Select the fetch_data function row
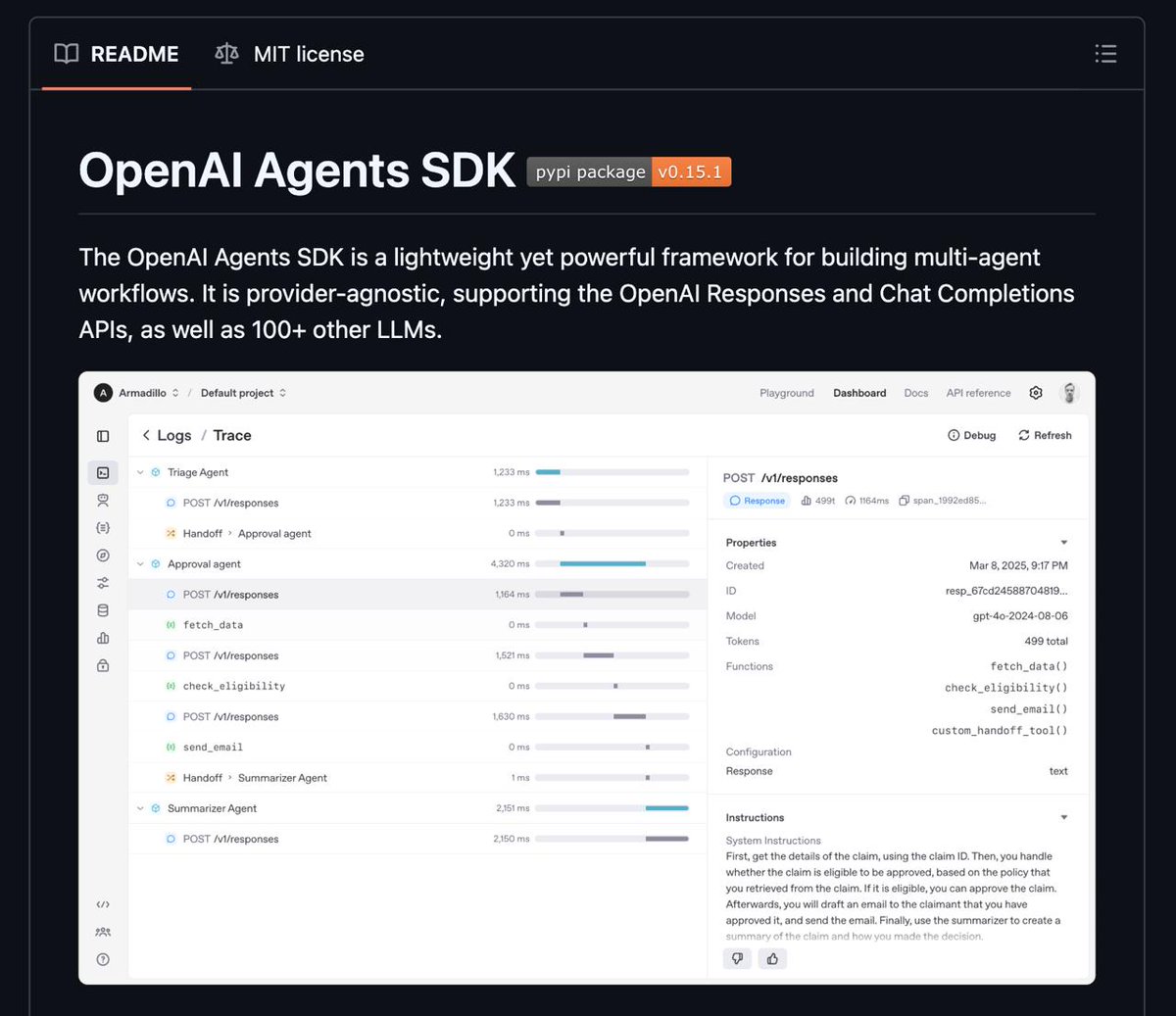This screenshot has height=1016, width=1176. click(417, 625)
